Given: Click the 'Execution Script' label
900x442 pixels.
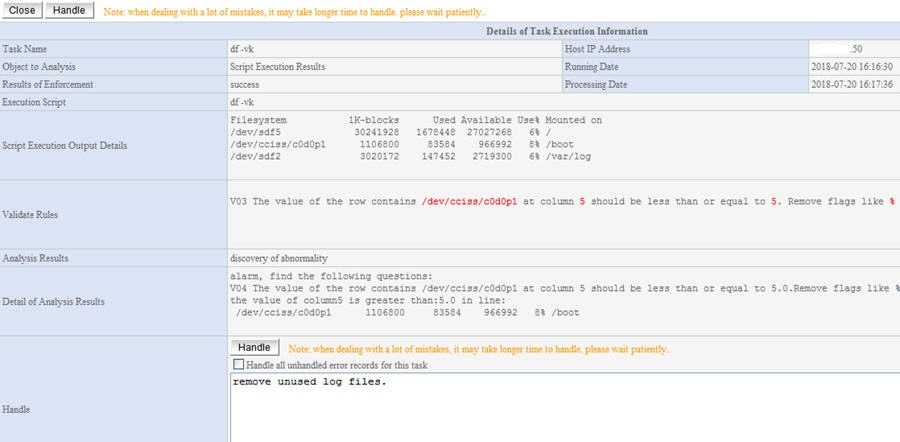Looking at the screenshot, I should pyautogui.click(x=34, y=103).
